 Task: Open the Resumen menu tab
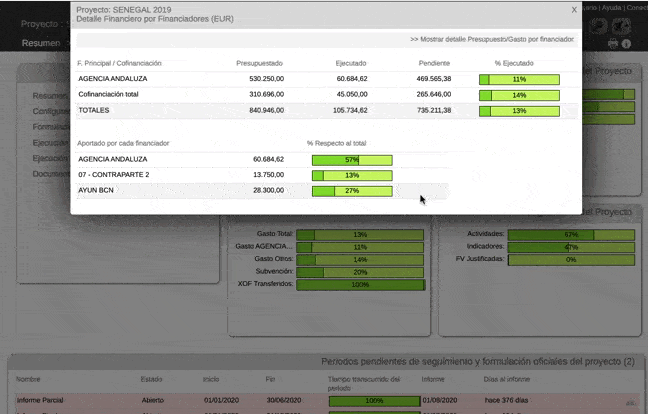[41, 44]
